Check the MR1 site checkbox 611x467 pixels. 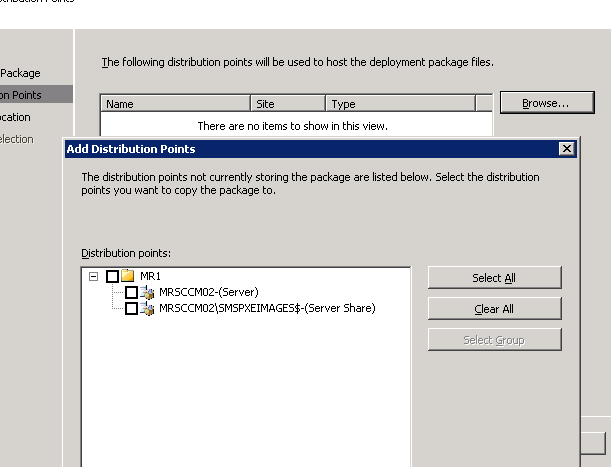point(112,276)
